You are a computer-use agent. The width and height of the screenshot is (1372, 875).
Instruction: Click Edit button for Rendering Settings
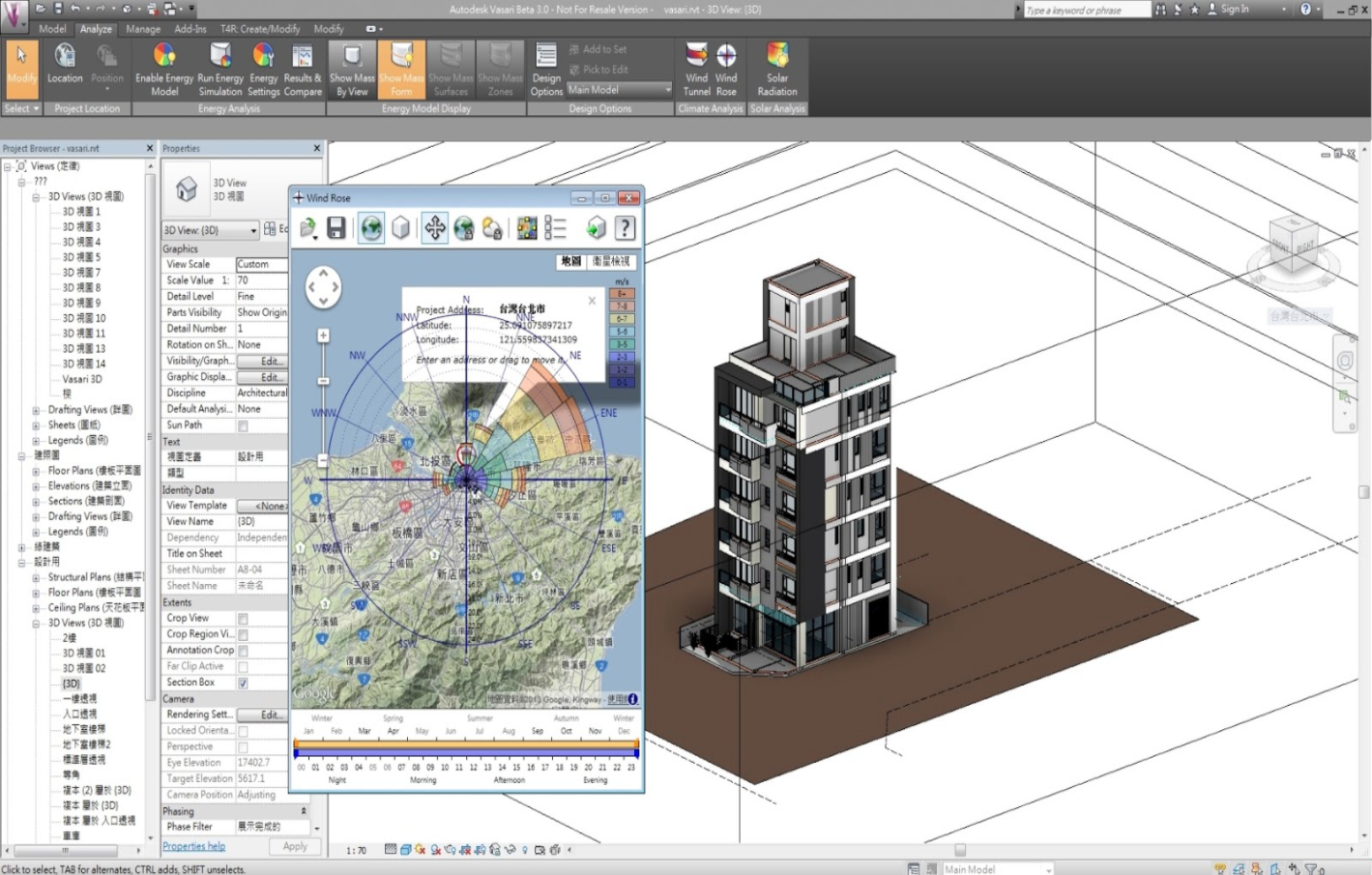(270, 715)
